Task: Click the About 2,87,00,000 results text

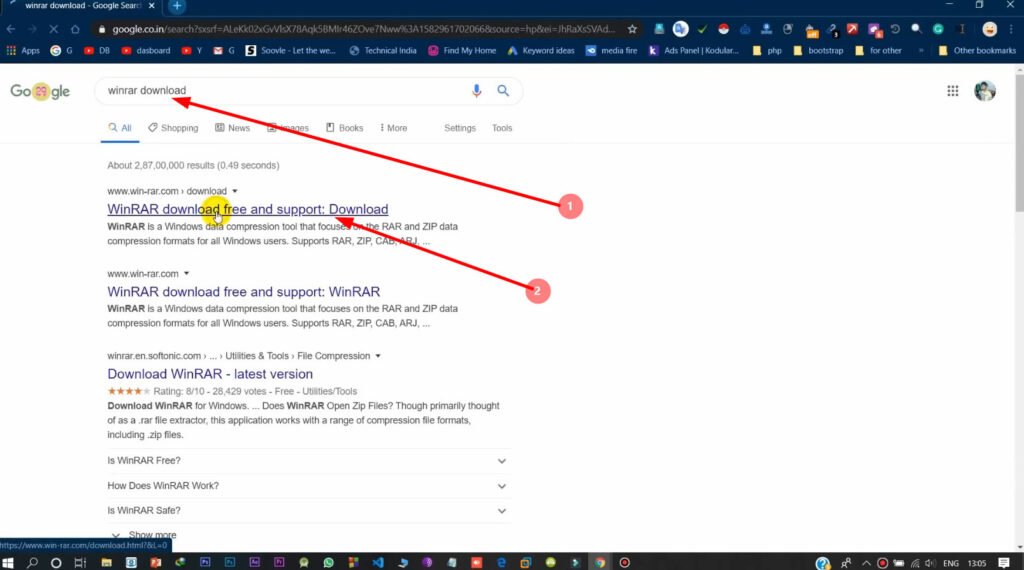Action: point(193,165)
